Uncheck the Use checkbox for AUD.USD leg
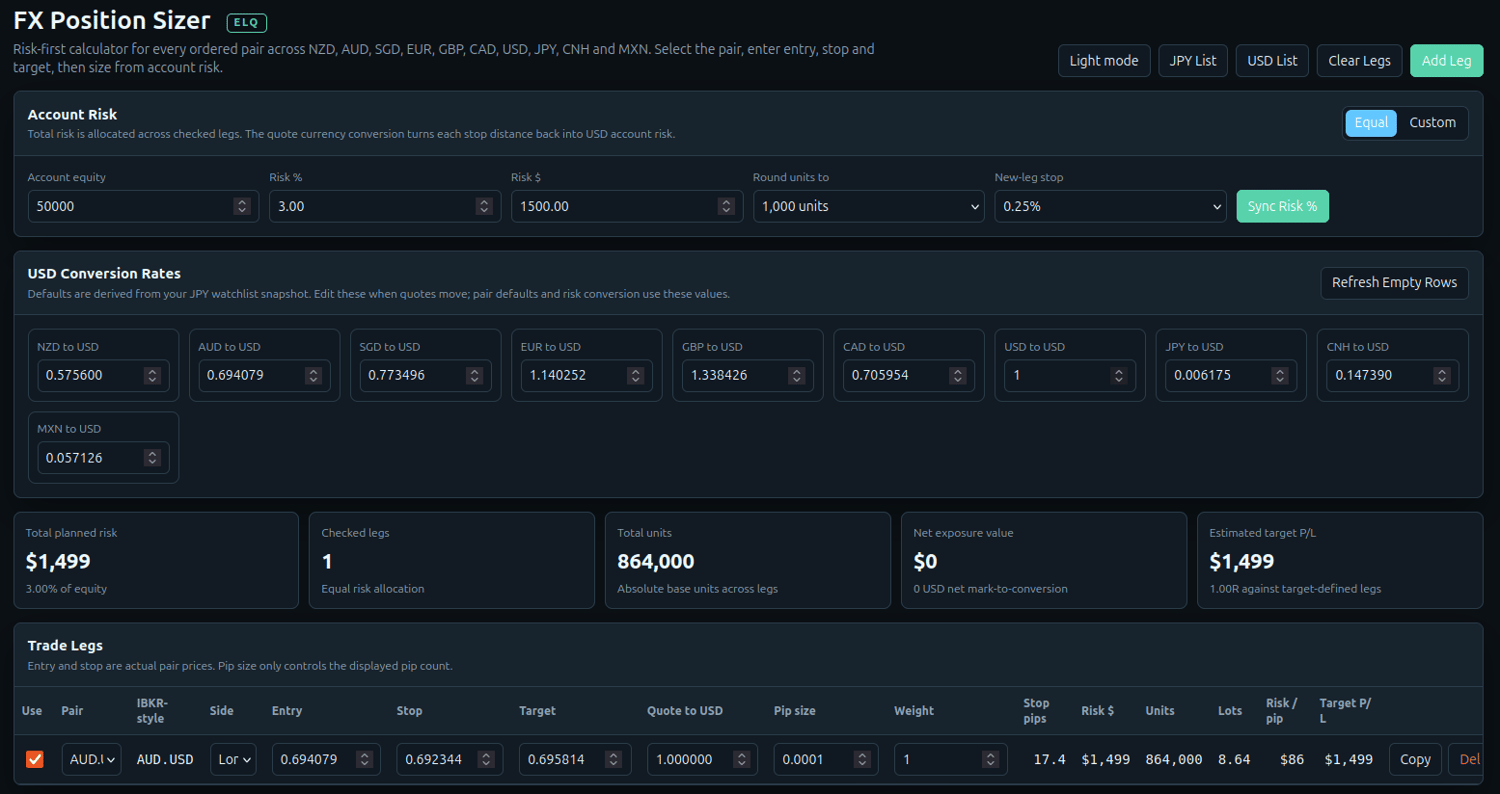Image resolution: width=1500 pixels, height=794 pixels. pos(35,760)
